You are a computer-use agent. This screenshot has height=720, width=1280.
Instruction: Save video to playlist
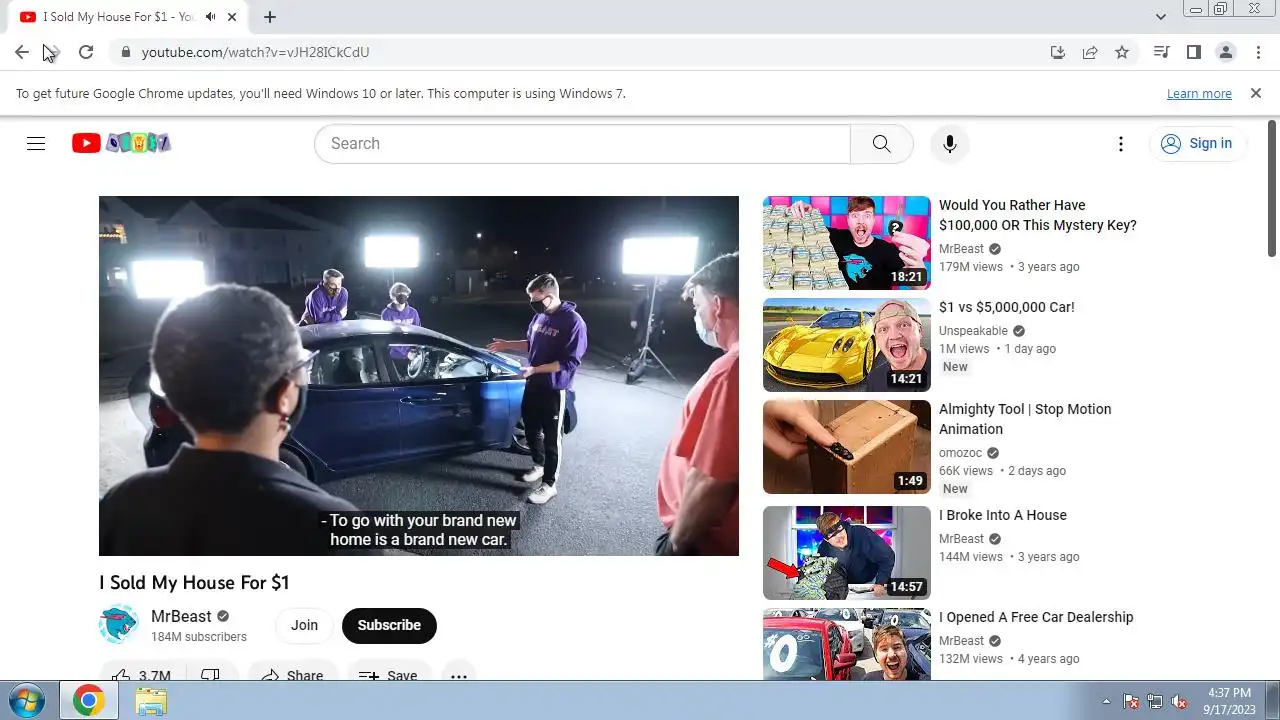[x=388, y=675]
